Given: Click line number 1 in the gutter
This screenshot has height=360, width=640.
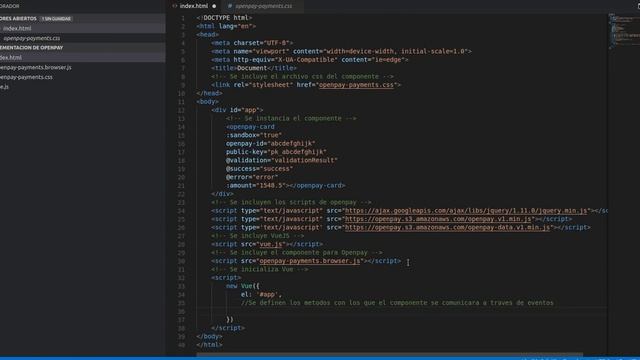Looking at the screenshot, I should coord(183,18).
